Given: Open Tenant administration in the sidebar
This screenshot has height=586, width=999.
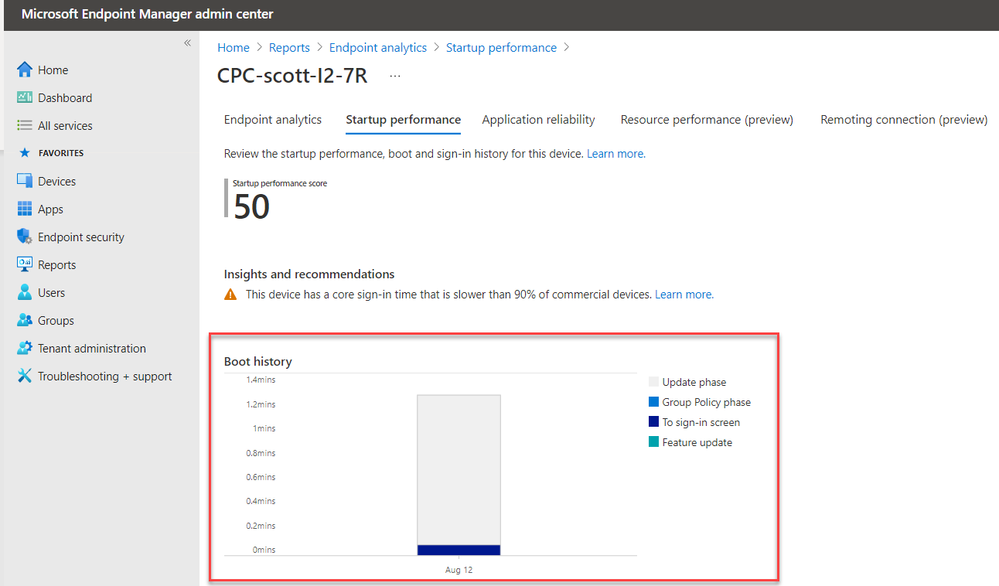Looking at the screenshot, I should [92, 348].
